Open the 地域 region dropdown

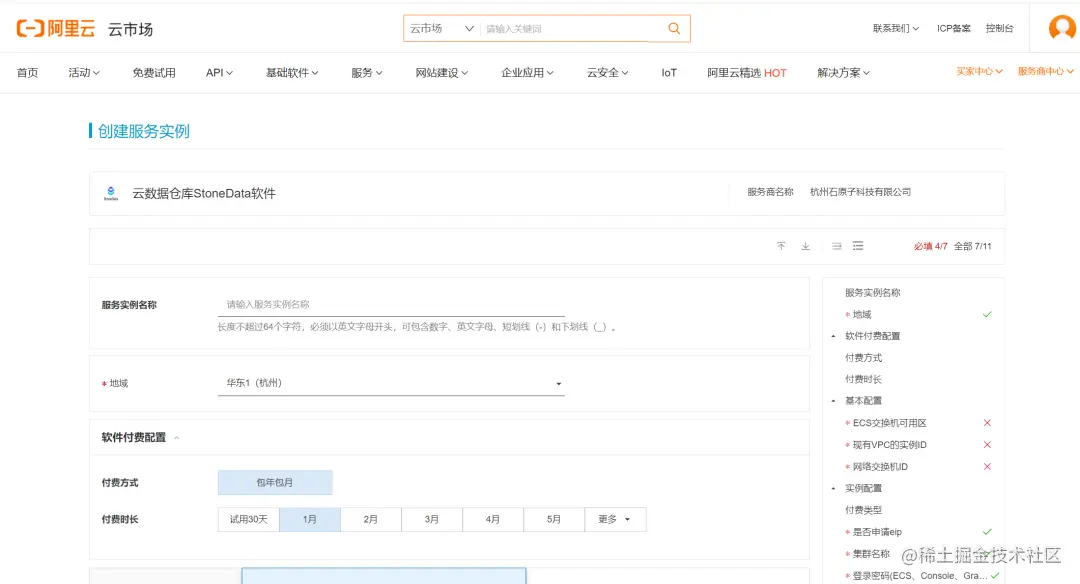391,383
